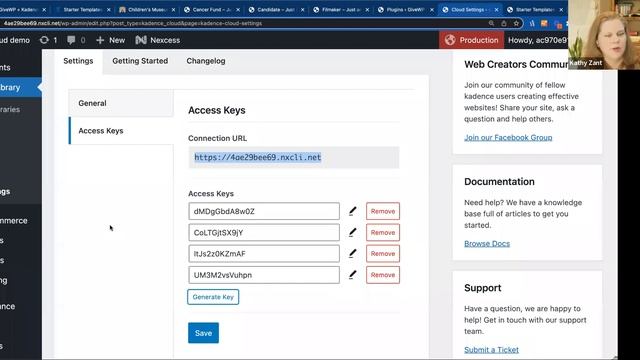Remove the dMDgGbdA8w0Z access key
The image size is (640, 360).
pyautogui.click(x=383, y=211)
